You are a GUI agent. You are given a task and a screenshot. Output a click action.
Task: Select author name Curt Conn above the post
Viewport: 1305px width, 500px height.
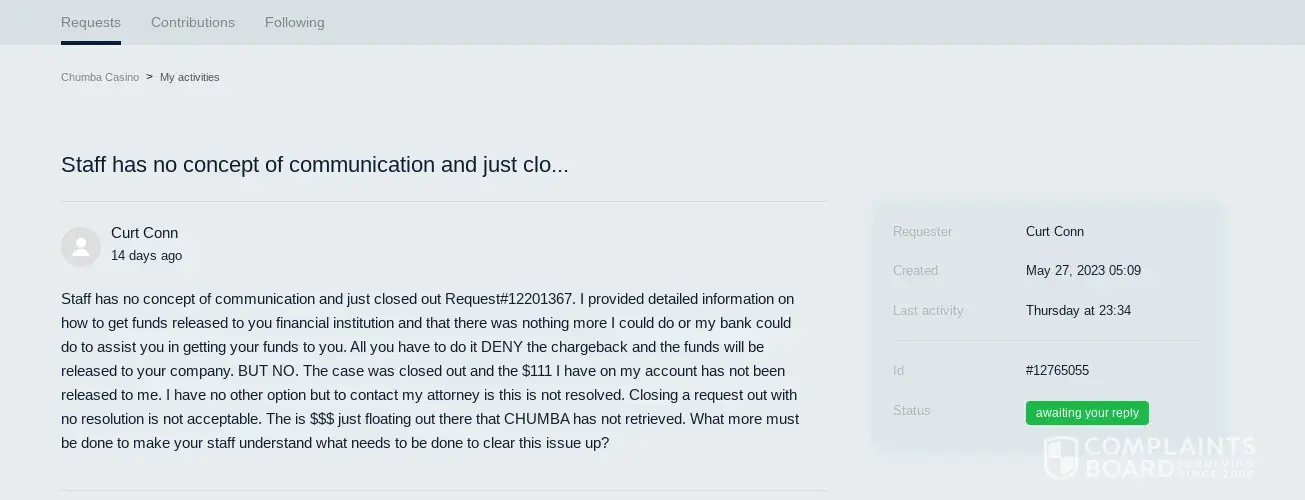145,233
